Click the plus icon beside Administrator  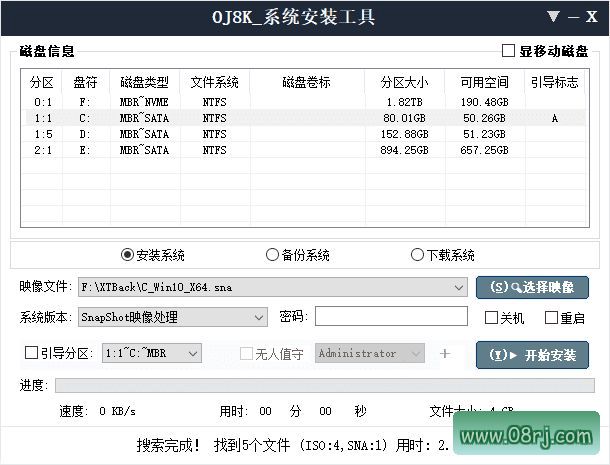tap(445, 353)
